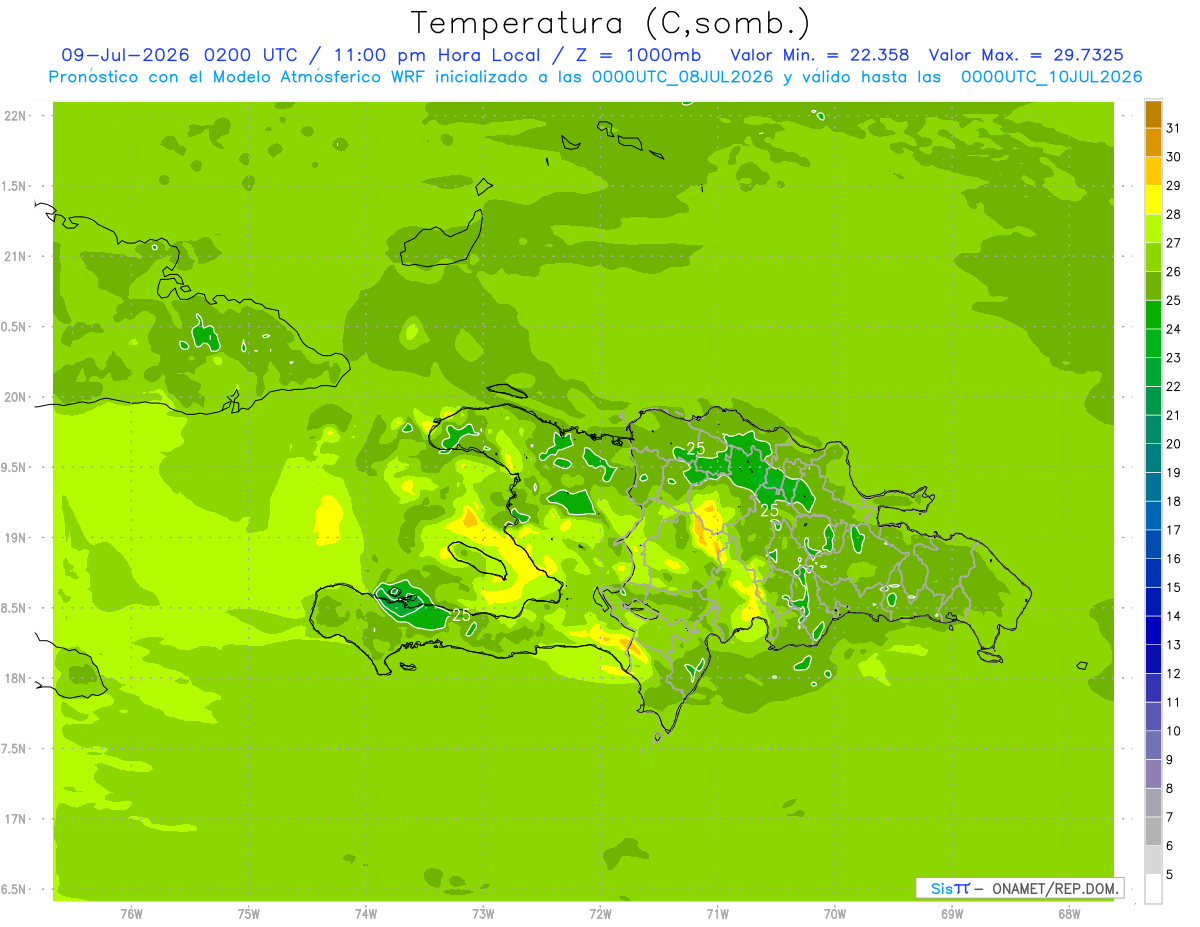Click the '17N' latitude axis label
Viewport: 1200px width, 927px height.
pos(15,819)
